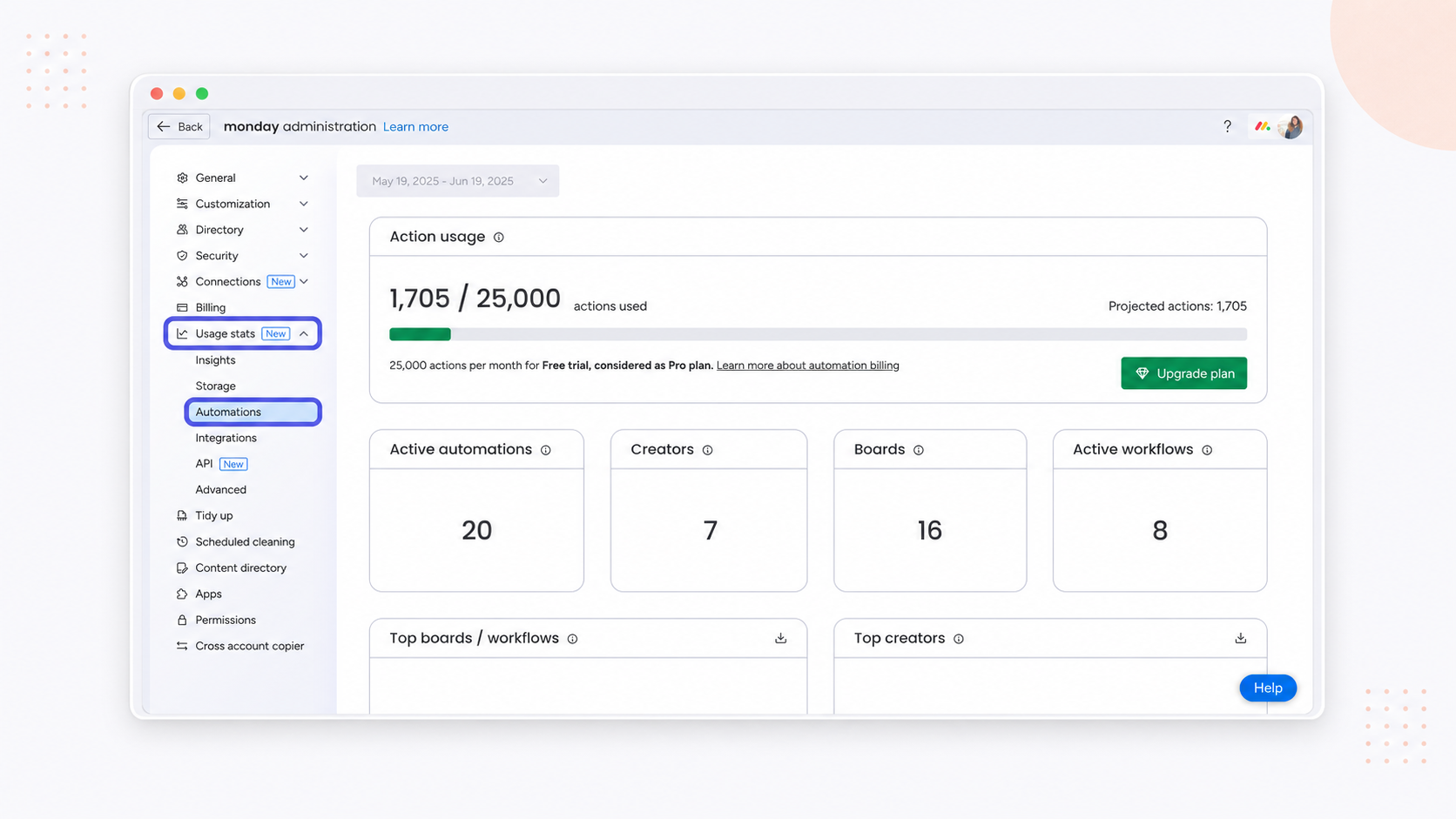Follow the Learn more link in header
This screenshot has height=819, width=1456.
tap(415, 127)
